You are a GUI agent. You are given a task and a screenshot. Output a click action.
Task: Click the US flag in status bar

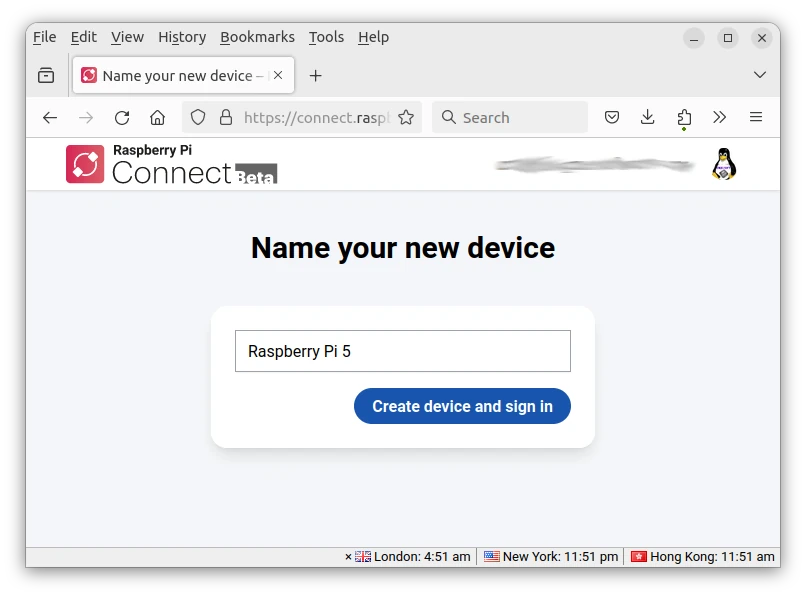(492, 556)
